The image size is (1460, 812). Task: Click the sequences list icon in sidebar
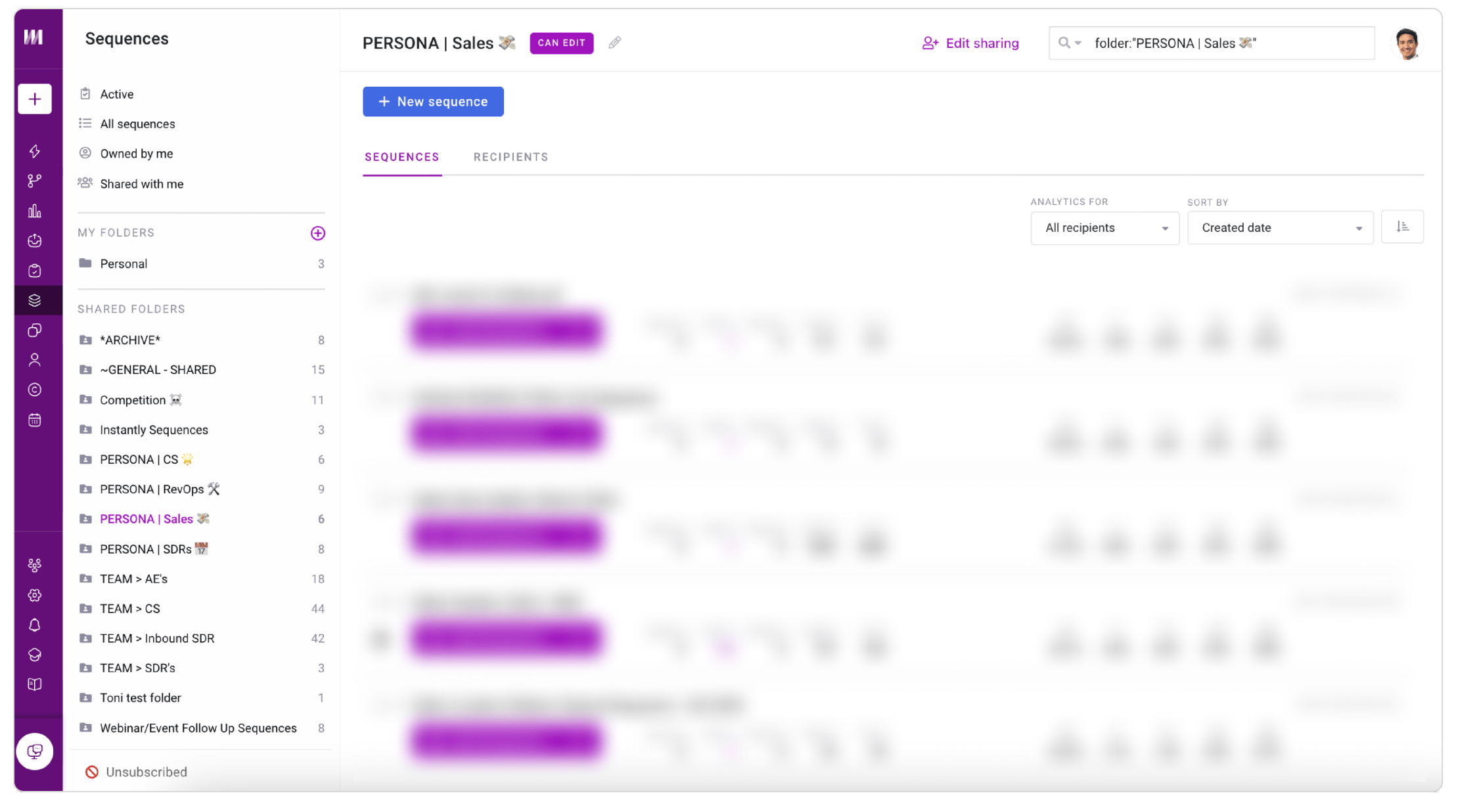pos(33,299)
